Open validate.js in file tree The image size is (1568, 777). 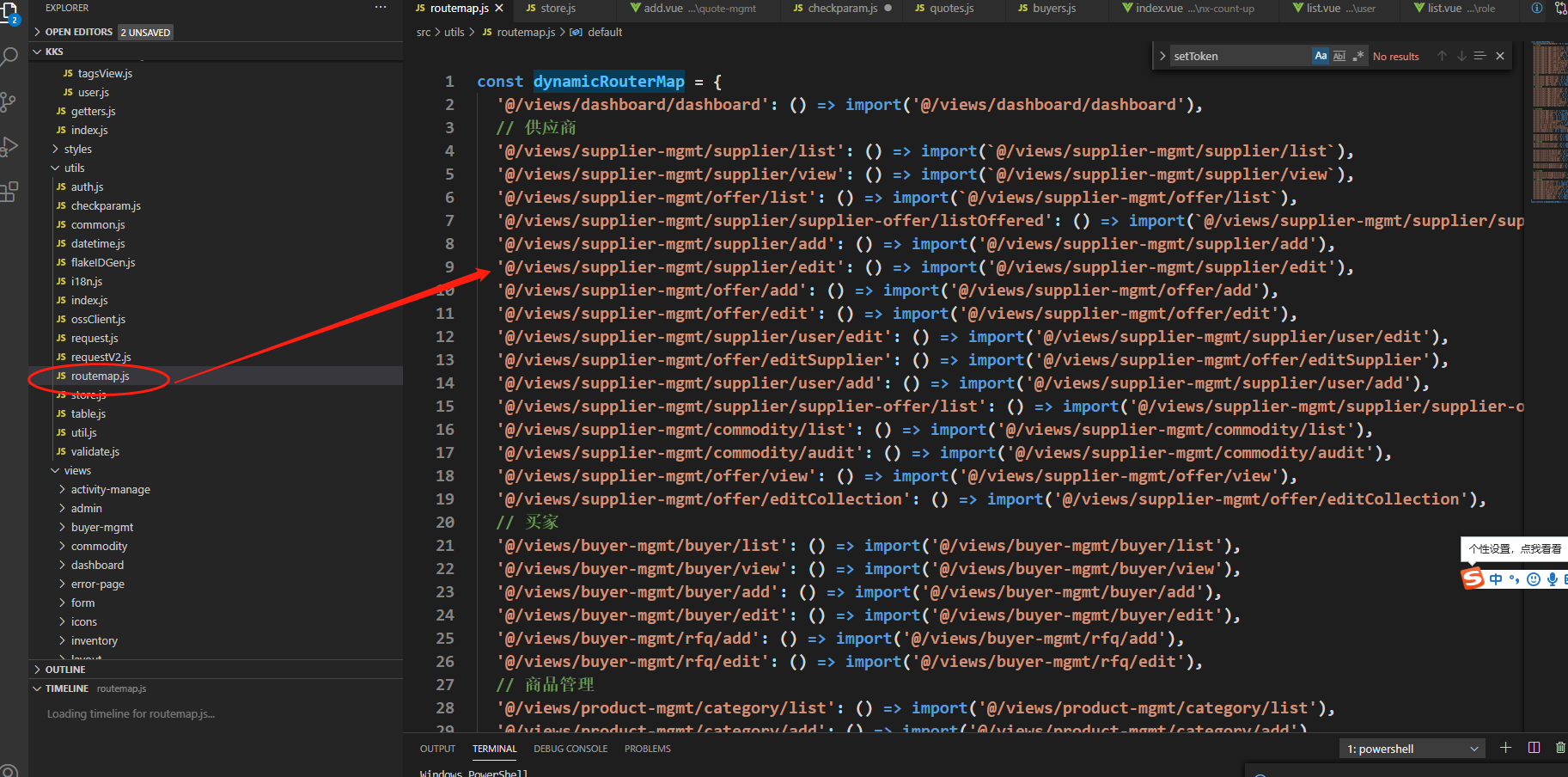95,451
